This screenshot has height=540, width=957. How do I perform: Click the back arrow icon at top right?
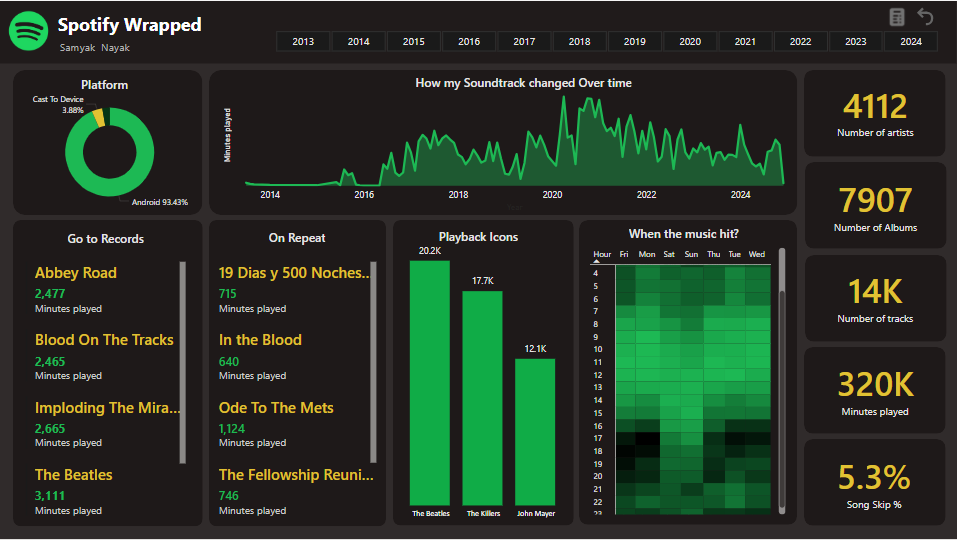point(925,16)
